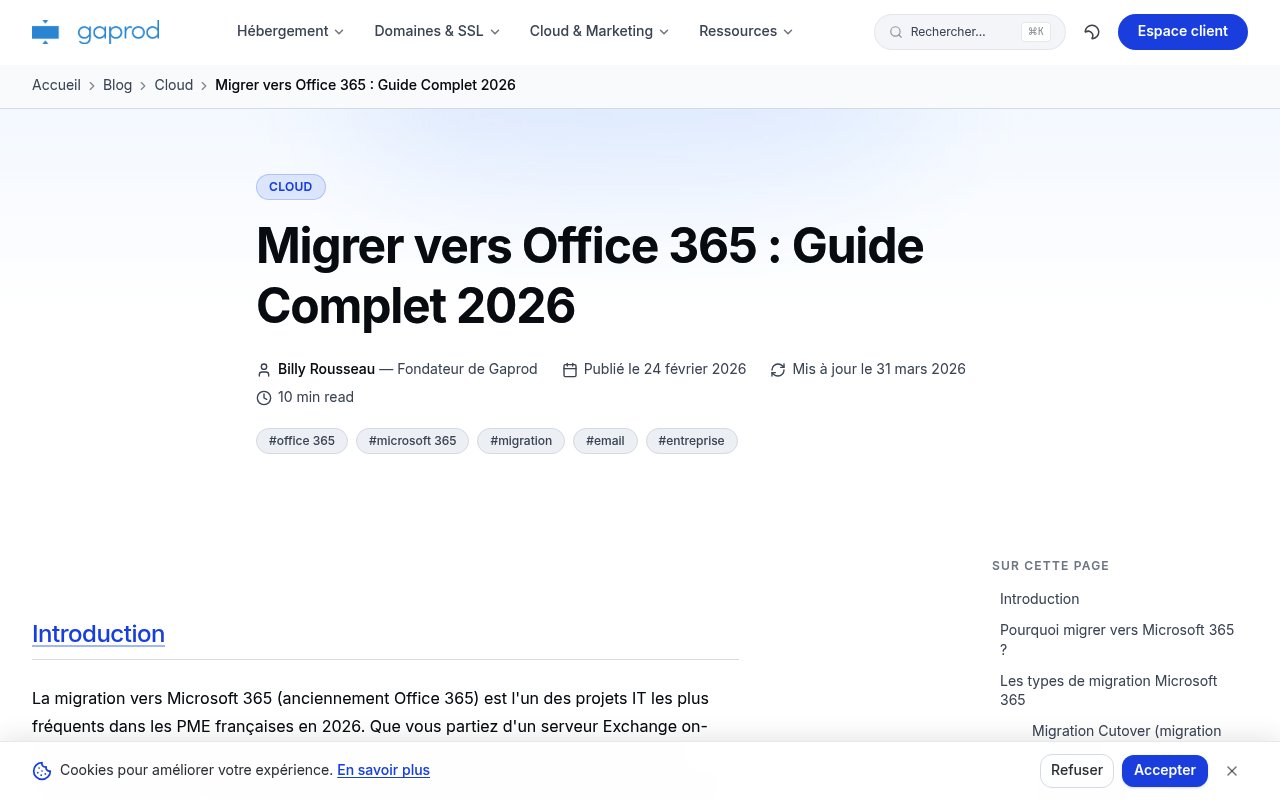
Task: Select the #email tag
Action: coord(605,441)
